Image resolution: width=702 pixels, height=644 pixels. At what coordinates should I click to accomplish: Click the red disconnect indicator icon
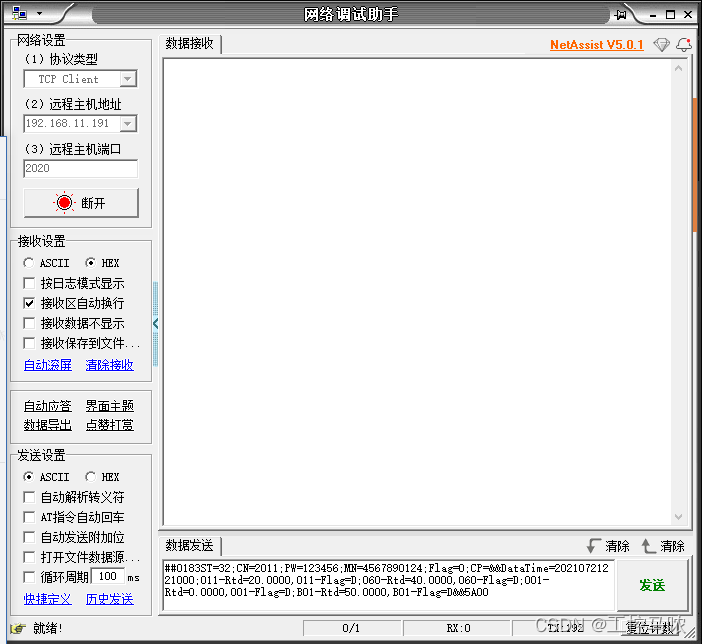point(64,203)
